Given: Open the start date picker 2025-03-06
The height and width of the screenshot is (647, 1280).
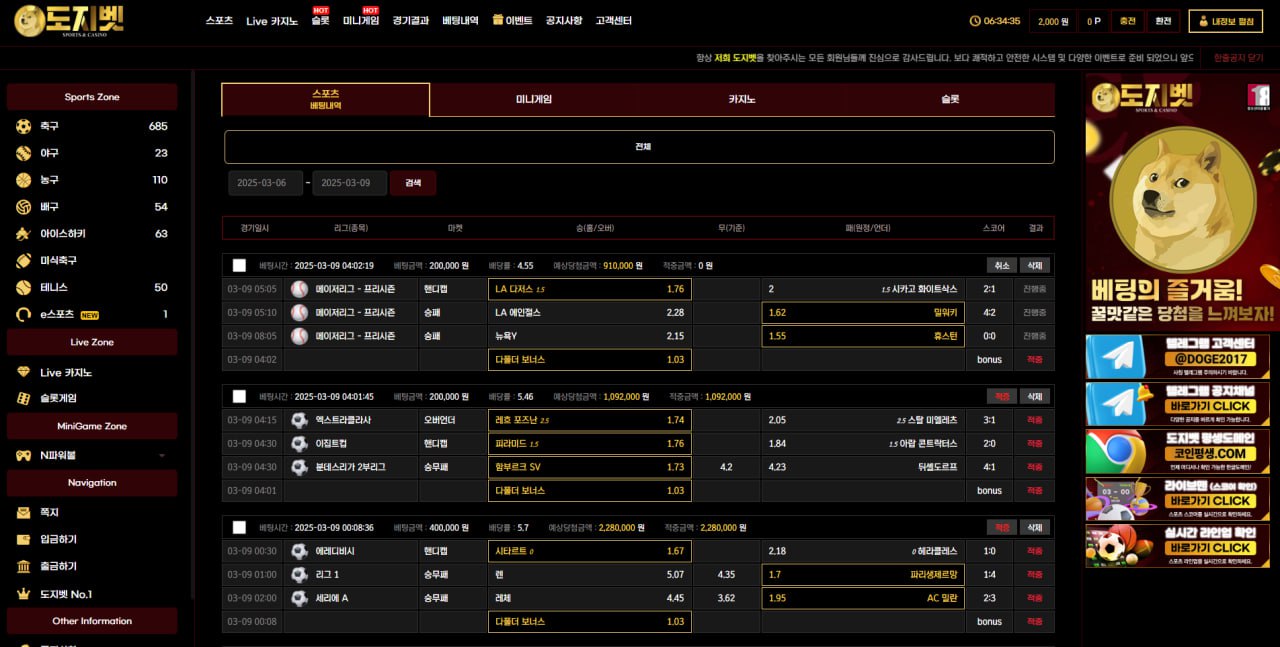Looking at the screenshot, I should click(x=265, y=183).
